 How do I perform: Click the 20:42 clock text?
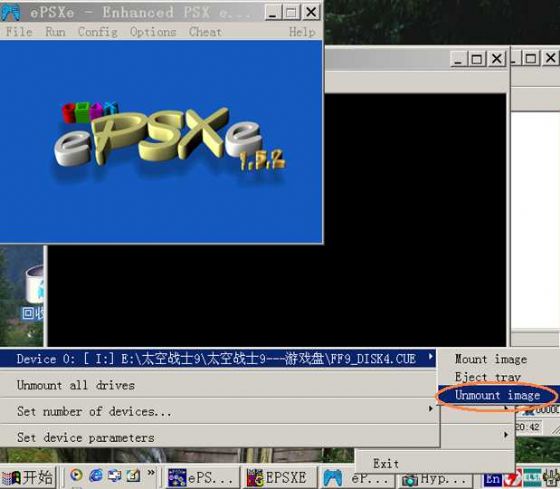tap(528, 427)
